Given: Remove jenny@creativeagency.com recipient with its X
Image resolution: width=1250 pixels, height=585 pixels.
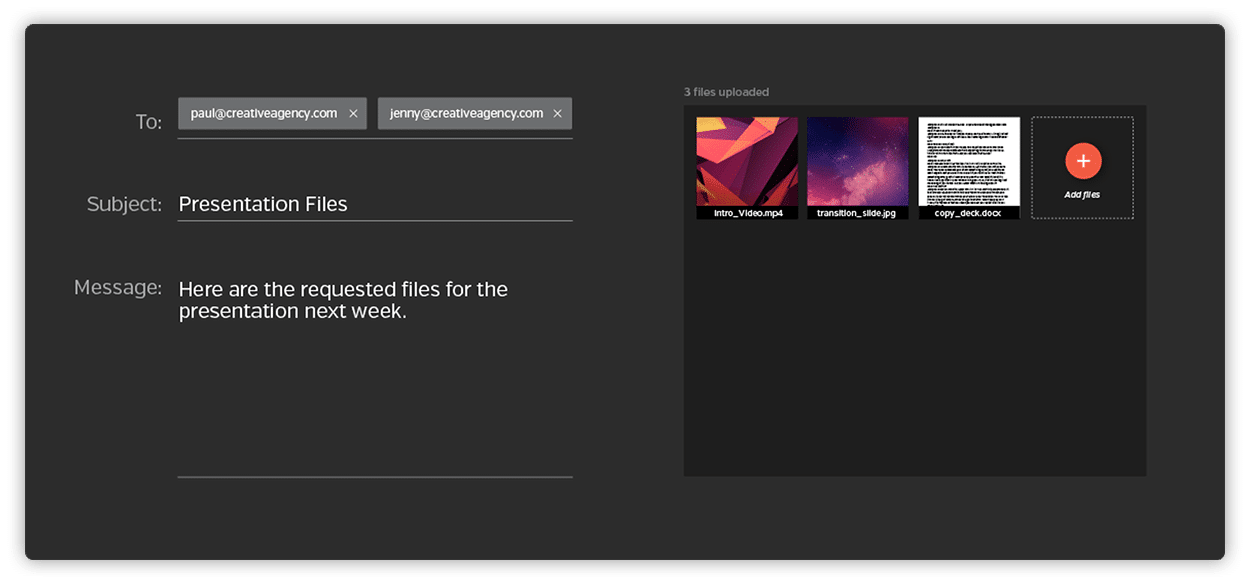Looking at the screenshot, I should 557,114.
